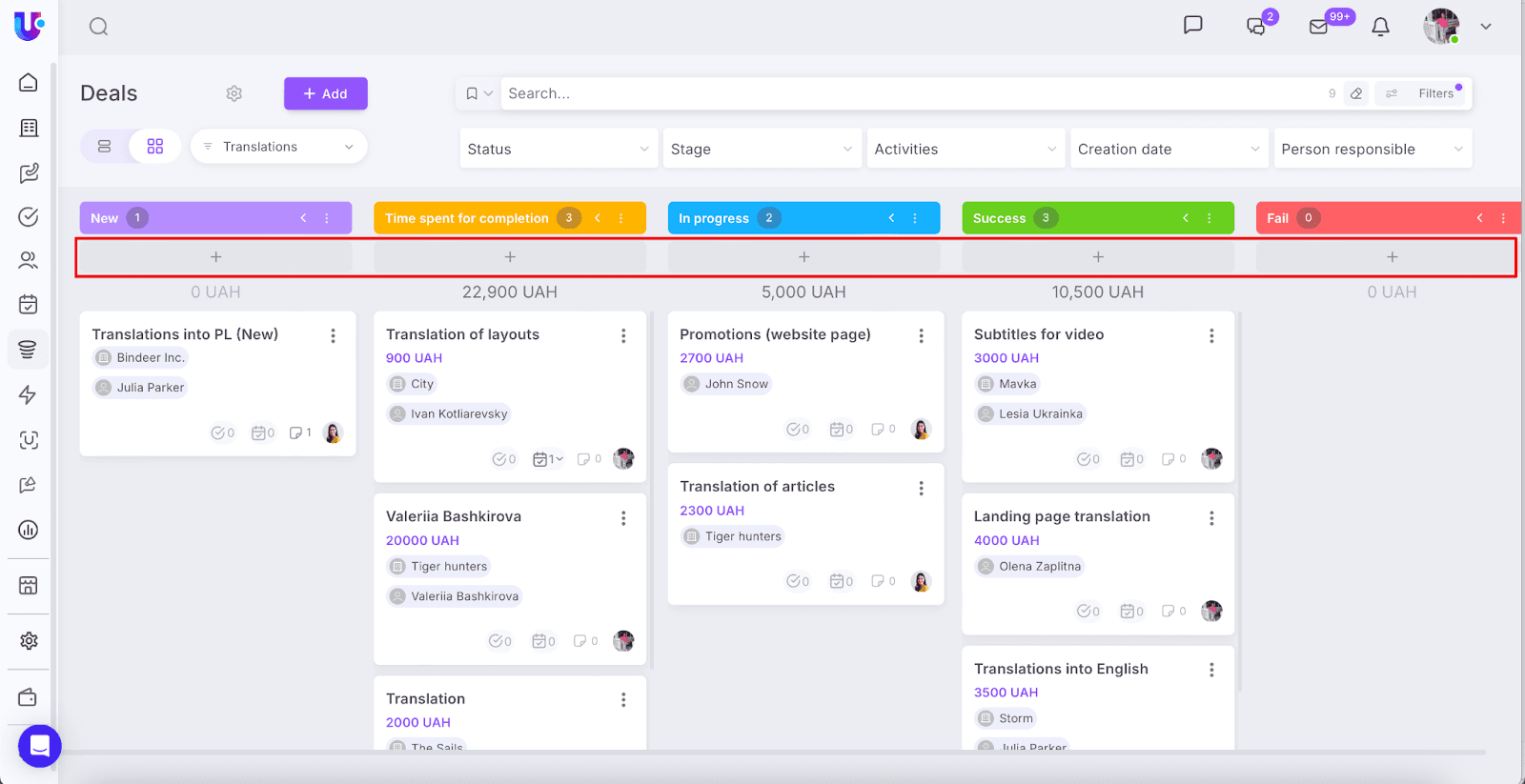Image resolution: width=1525 pixels, height=784 pixels.
Task: Open the calendar icon in the sidebar
Action: (x=29, y=305)
